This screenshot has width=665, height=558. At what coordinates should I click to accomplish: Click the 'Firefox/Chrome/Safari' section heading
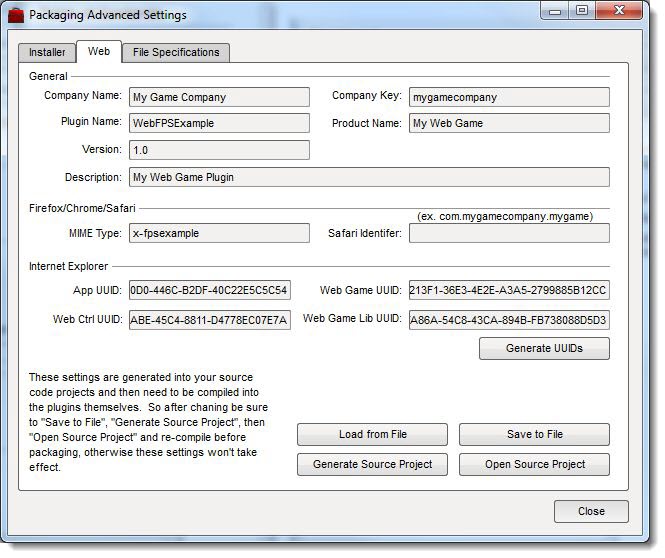pyautogui.click(x=82, y=208)
